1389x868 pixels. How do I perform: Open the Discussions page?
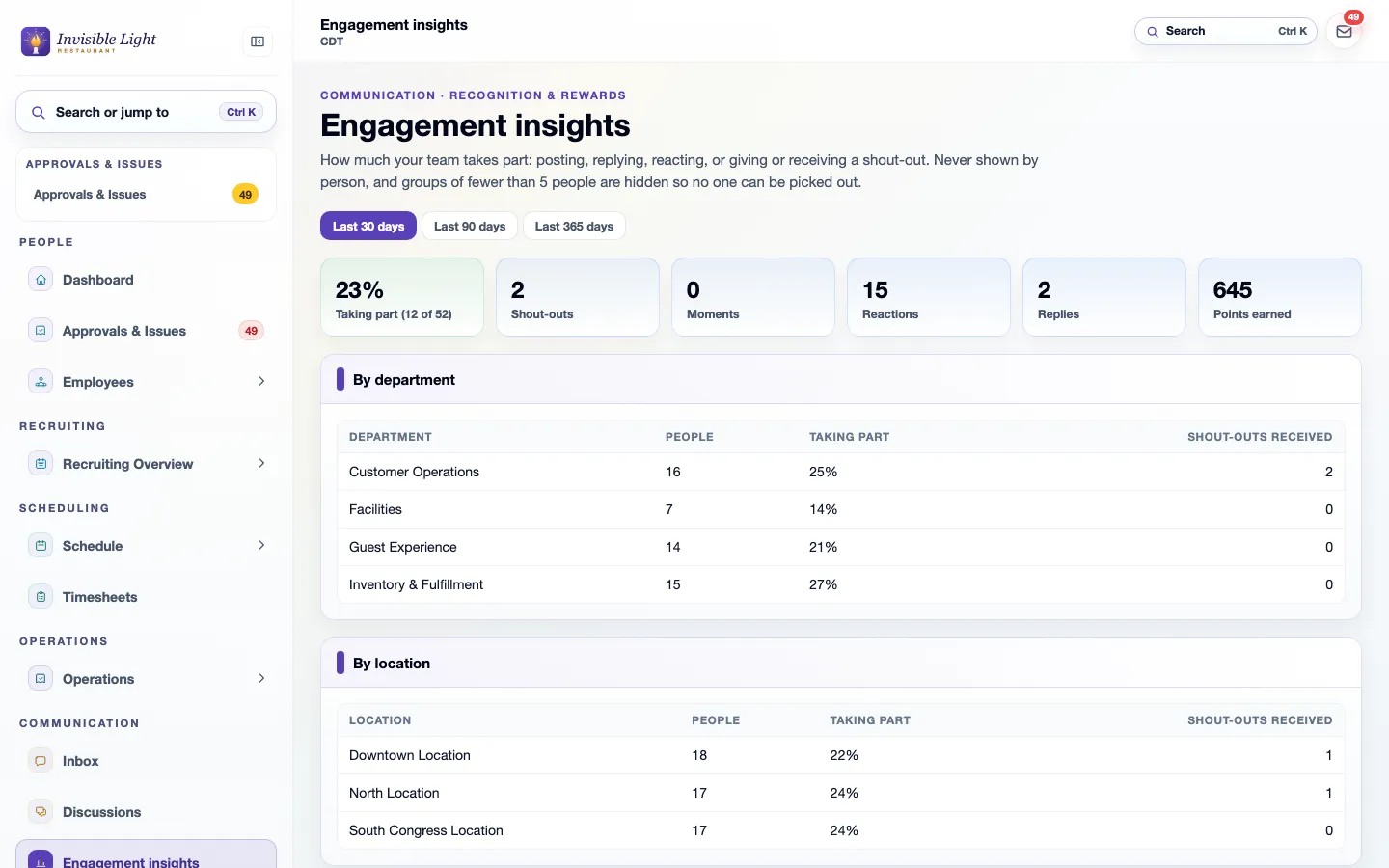(x=146, y=812)
